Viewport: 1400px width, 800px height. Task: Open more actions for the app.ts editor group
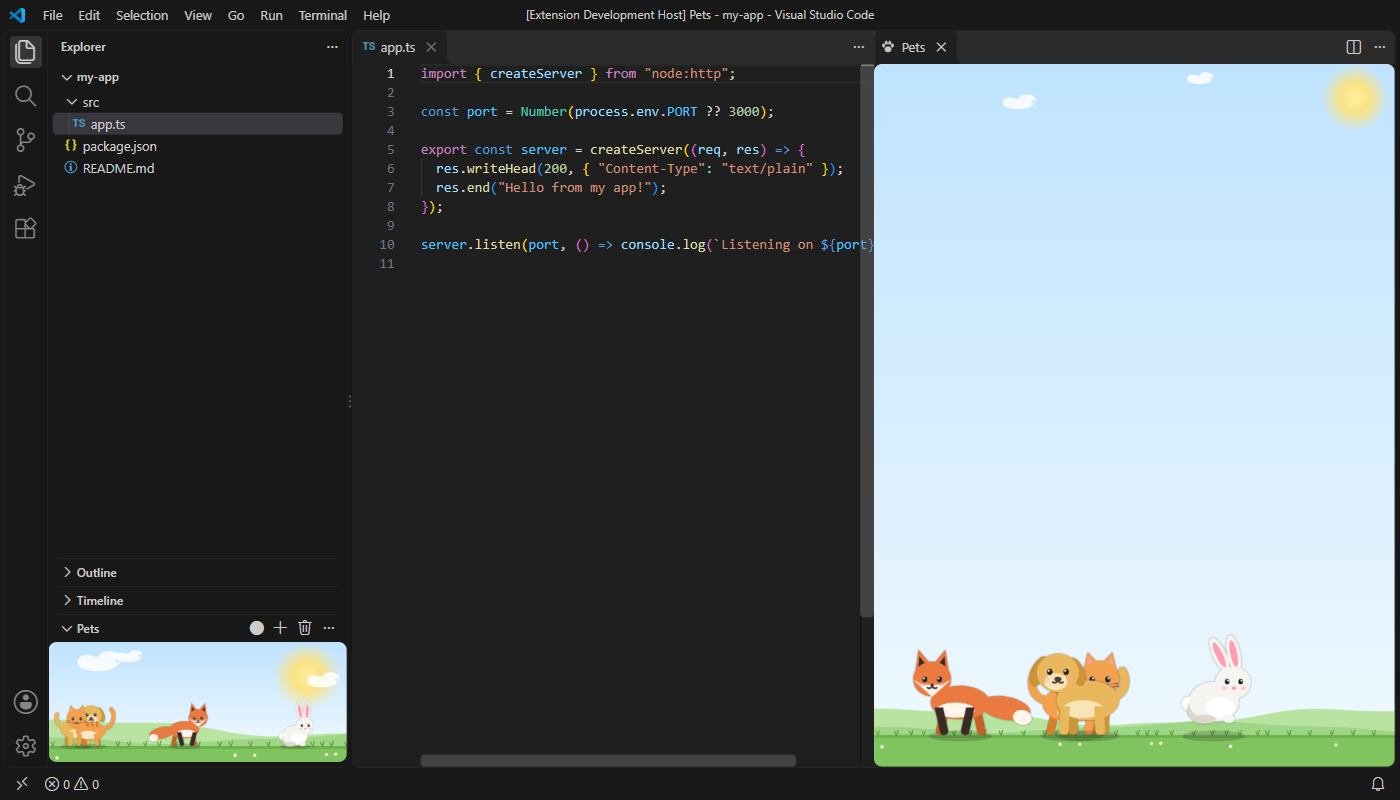[858, 47]
